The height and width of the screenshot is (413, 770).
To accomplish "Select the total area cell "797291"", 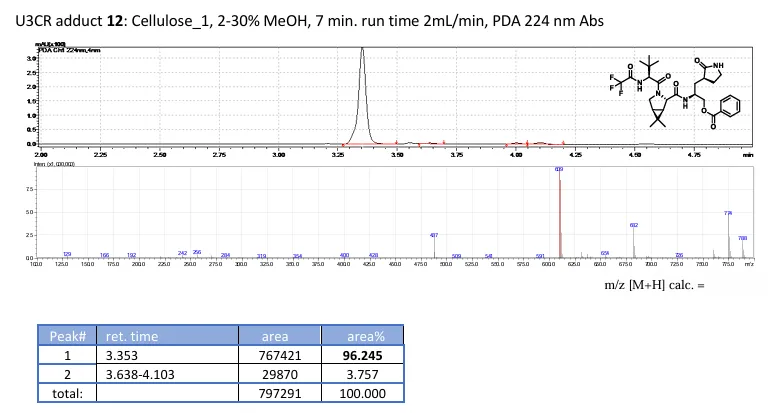I will [x=280, y=393].
